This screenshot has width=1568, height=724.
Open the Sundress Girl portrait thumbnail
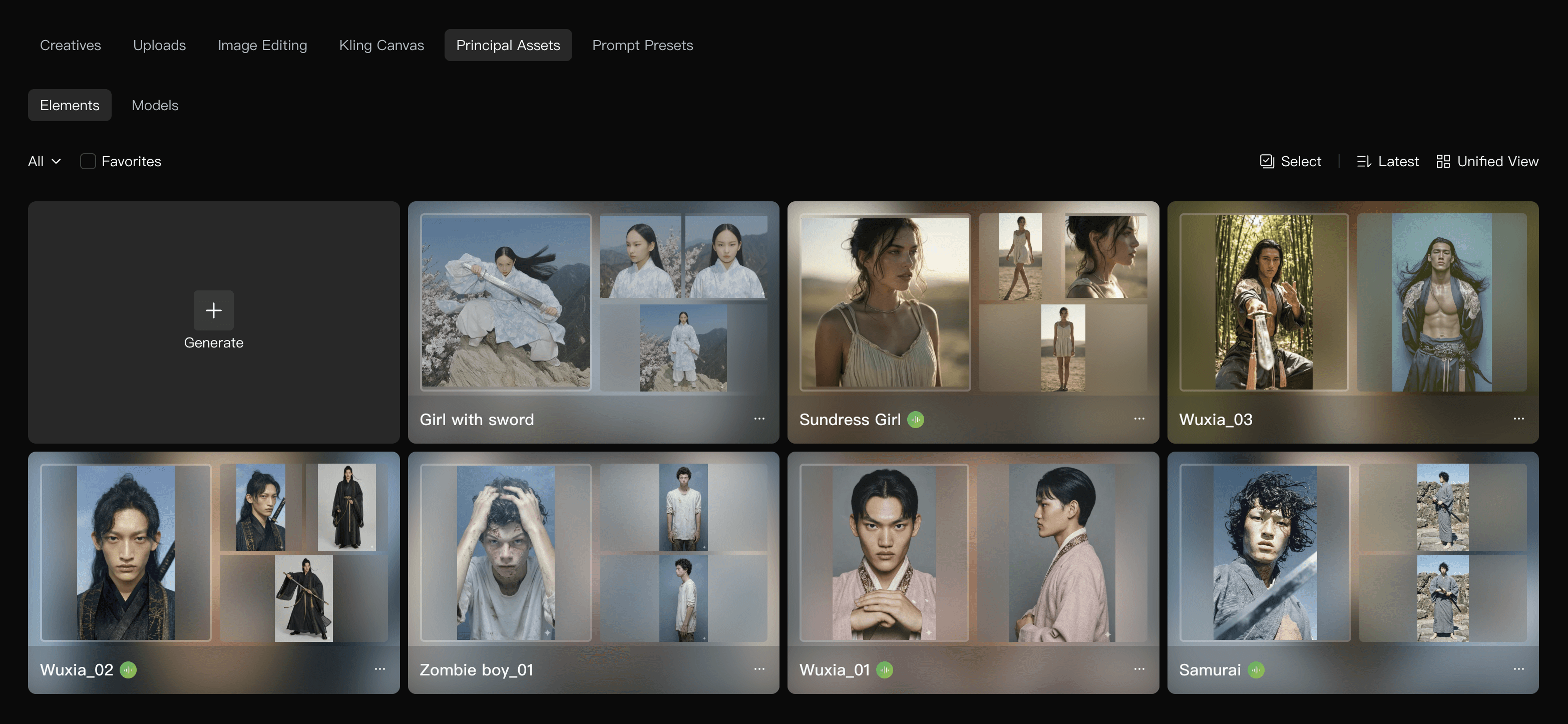[x=885, y=302]
